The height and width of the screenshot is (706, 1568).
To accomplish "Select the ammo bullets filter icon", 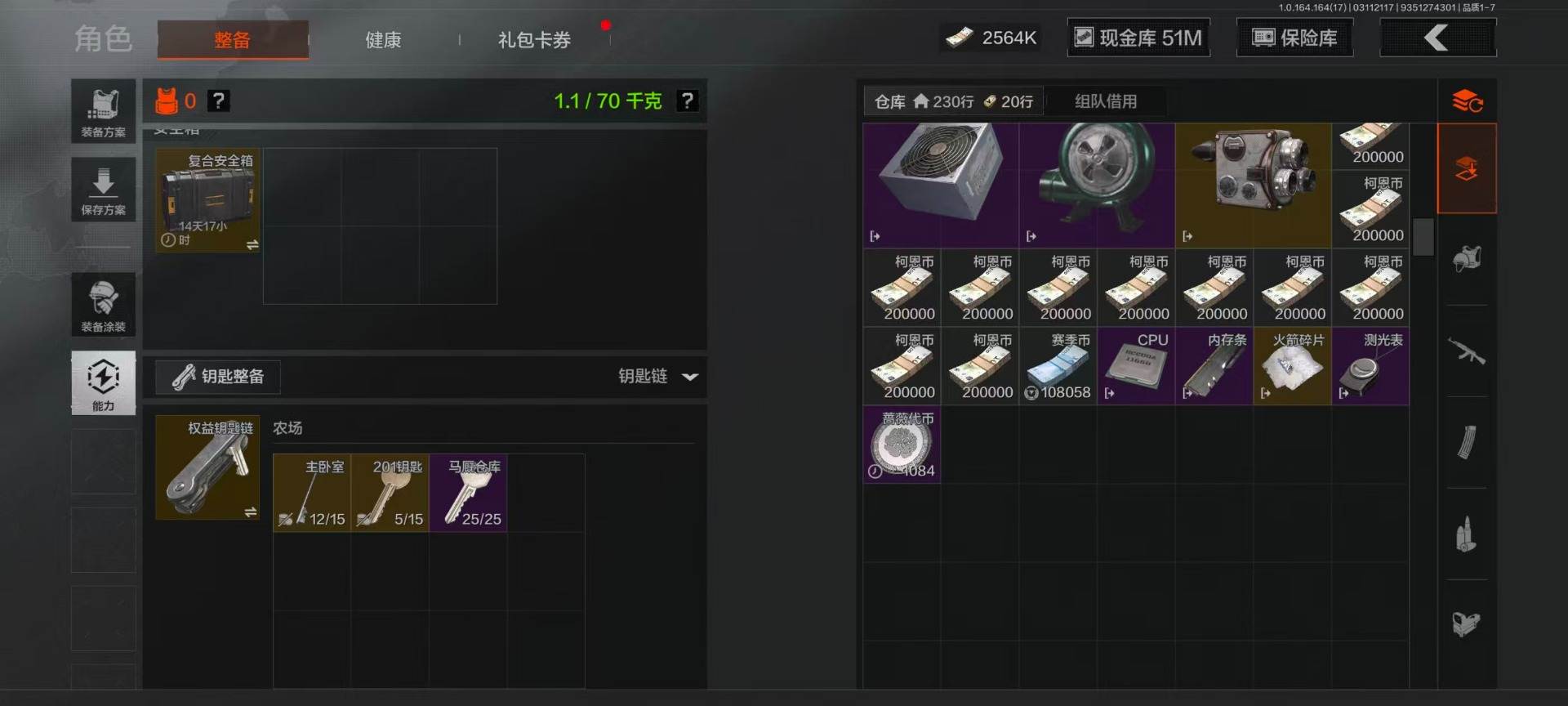I will pos(1467,534).
